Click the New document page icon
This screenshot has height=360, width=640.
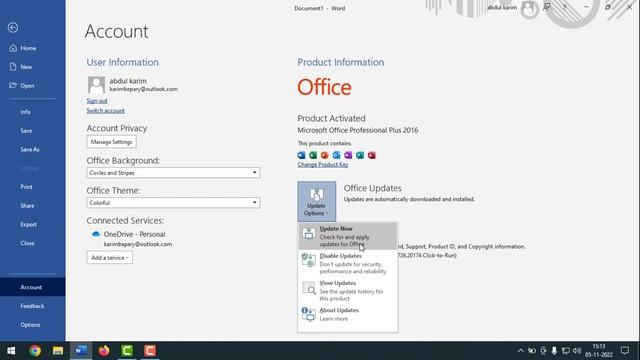(x=13, y=67)
